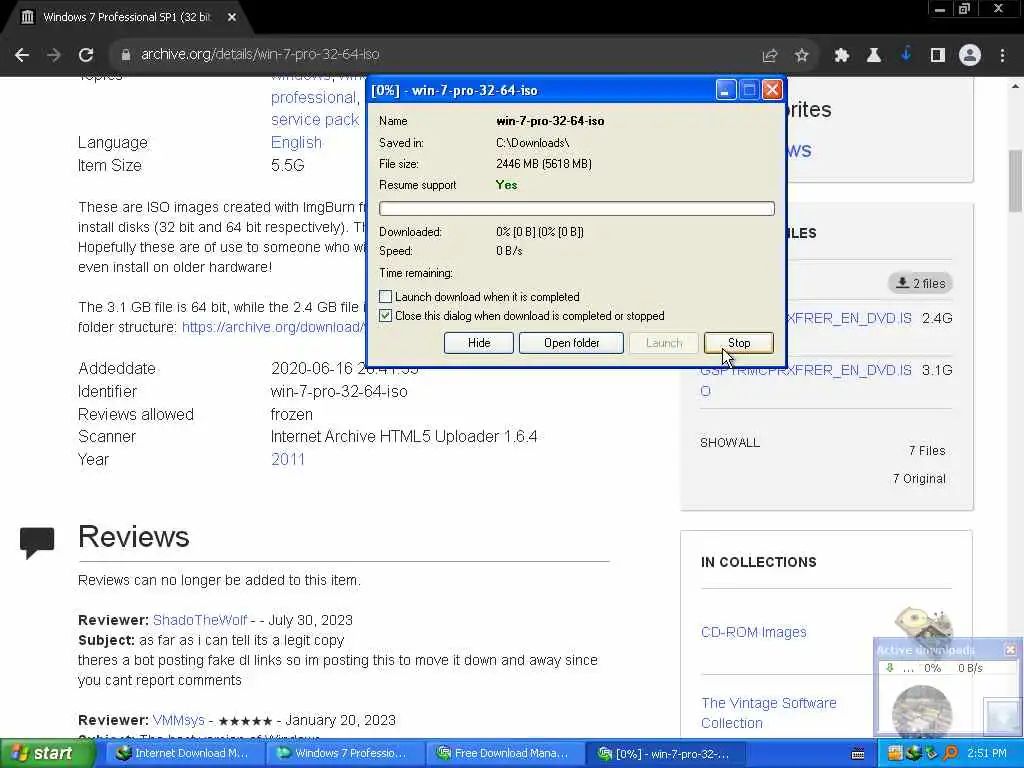The height and width of the screenshot is (768, 1024).
Task: Show browser downloads with blue arrow icon
Action: (x=906, y=56)
